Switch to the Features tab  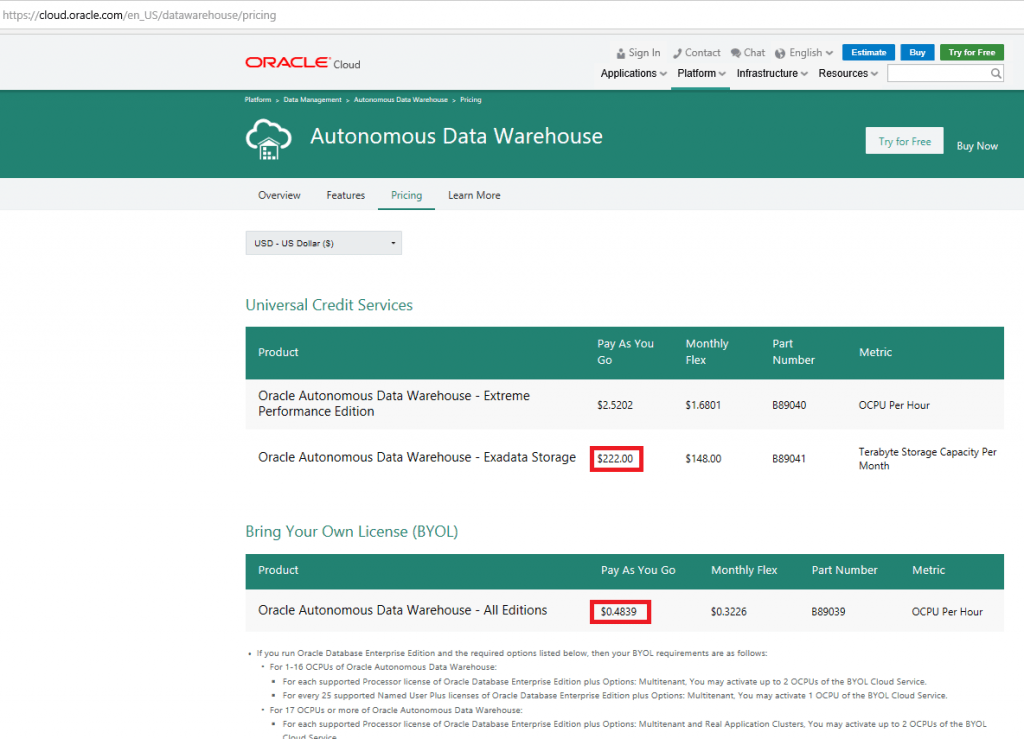pos(345,195)
